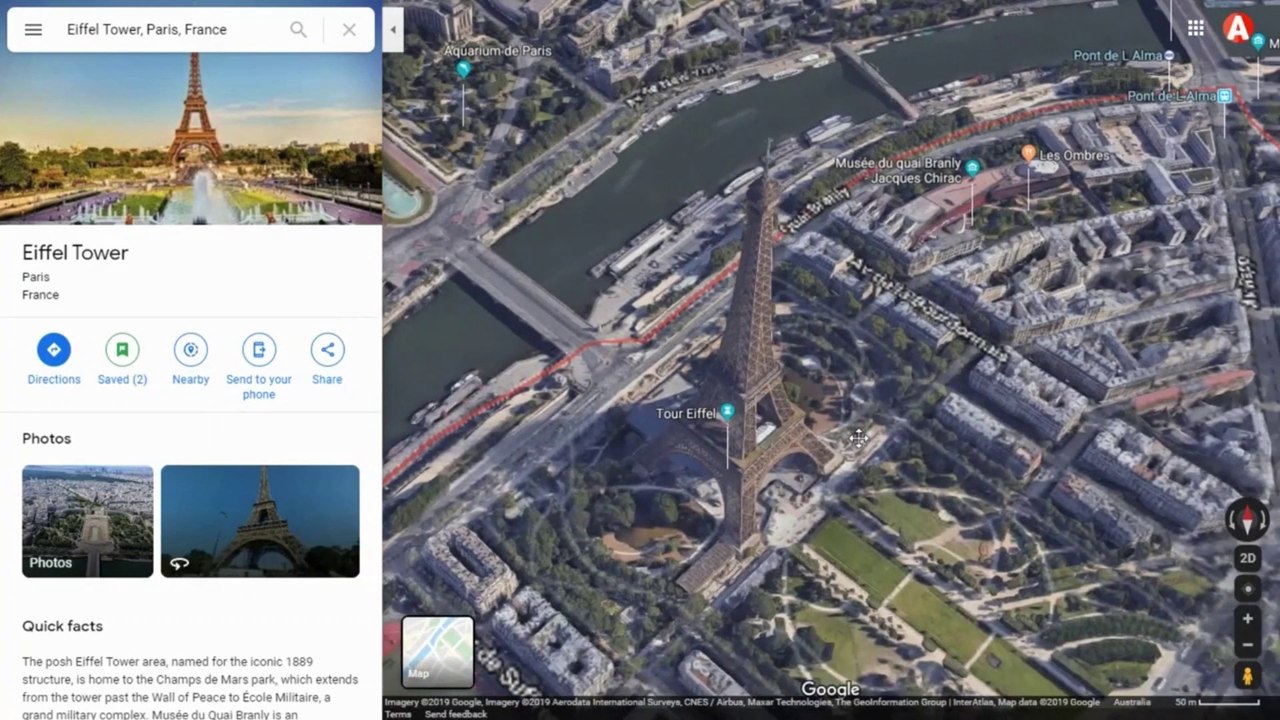
Task: Click the Musée du quai Branly pin
Action: coord(972,168)
